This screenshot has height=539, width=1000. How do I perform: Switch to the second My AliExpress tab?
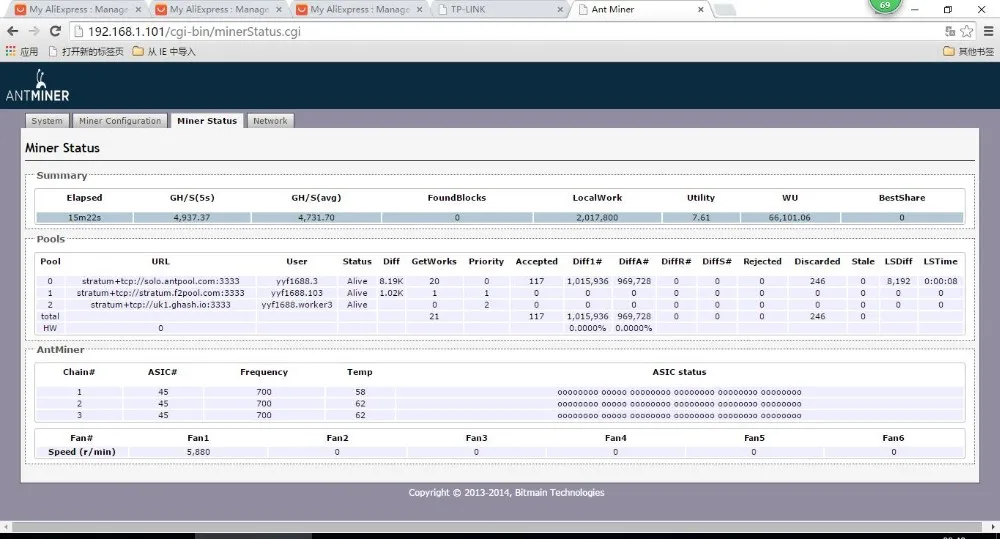pyautogui.click(x=217, y=10)
